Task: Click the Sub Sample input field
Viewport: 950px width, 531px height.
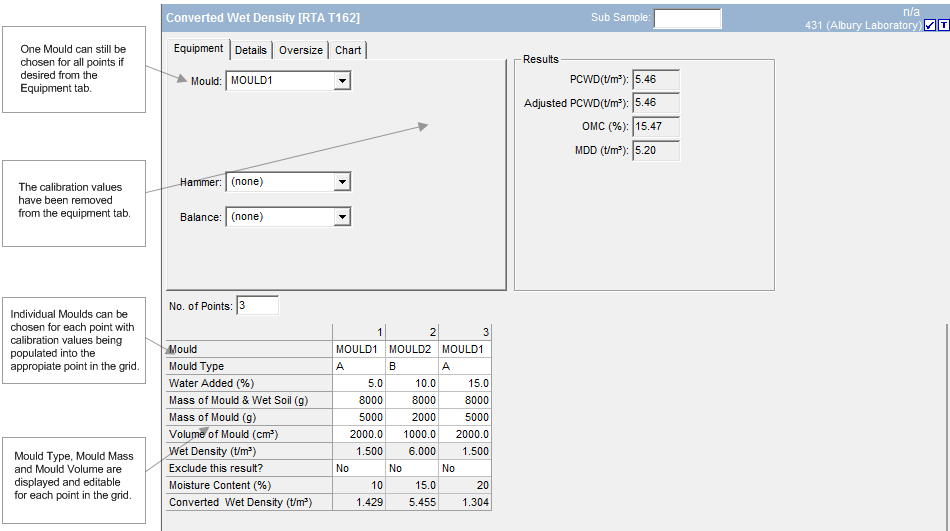Action: click(x=687, y=18)
